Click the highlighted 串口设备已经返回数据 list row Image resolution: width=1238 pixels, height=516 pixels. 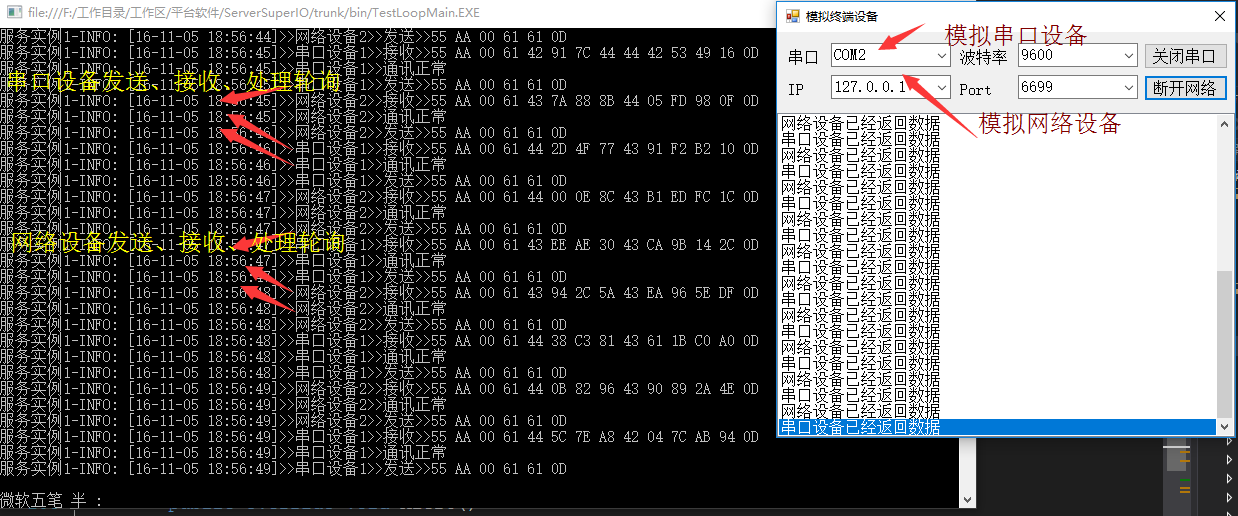[998, 427]
